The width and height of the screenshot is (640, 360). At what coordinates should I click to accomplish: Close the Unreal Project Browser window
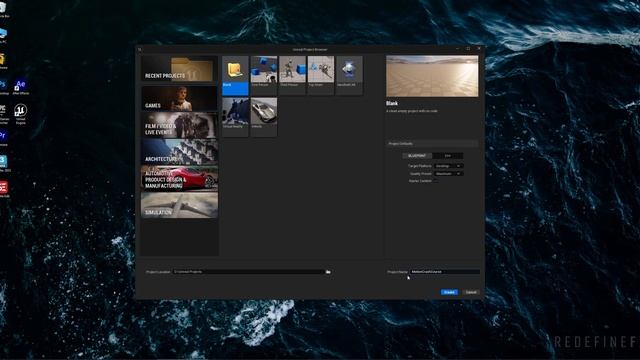[x=479, y=49]
